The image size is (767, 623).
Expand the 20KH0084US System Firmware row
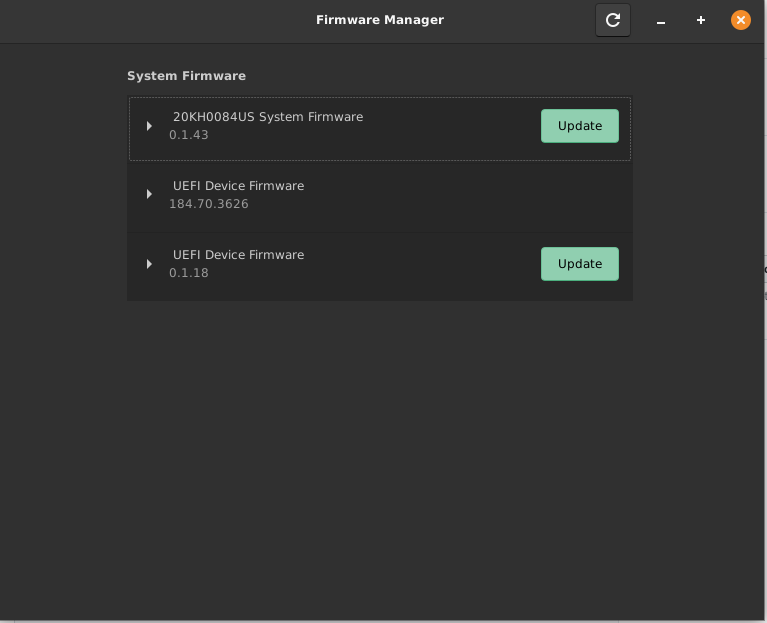coord(149,126)
